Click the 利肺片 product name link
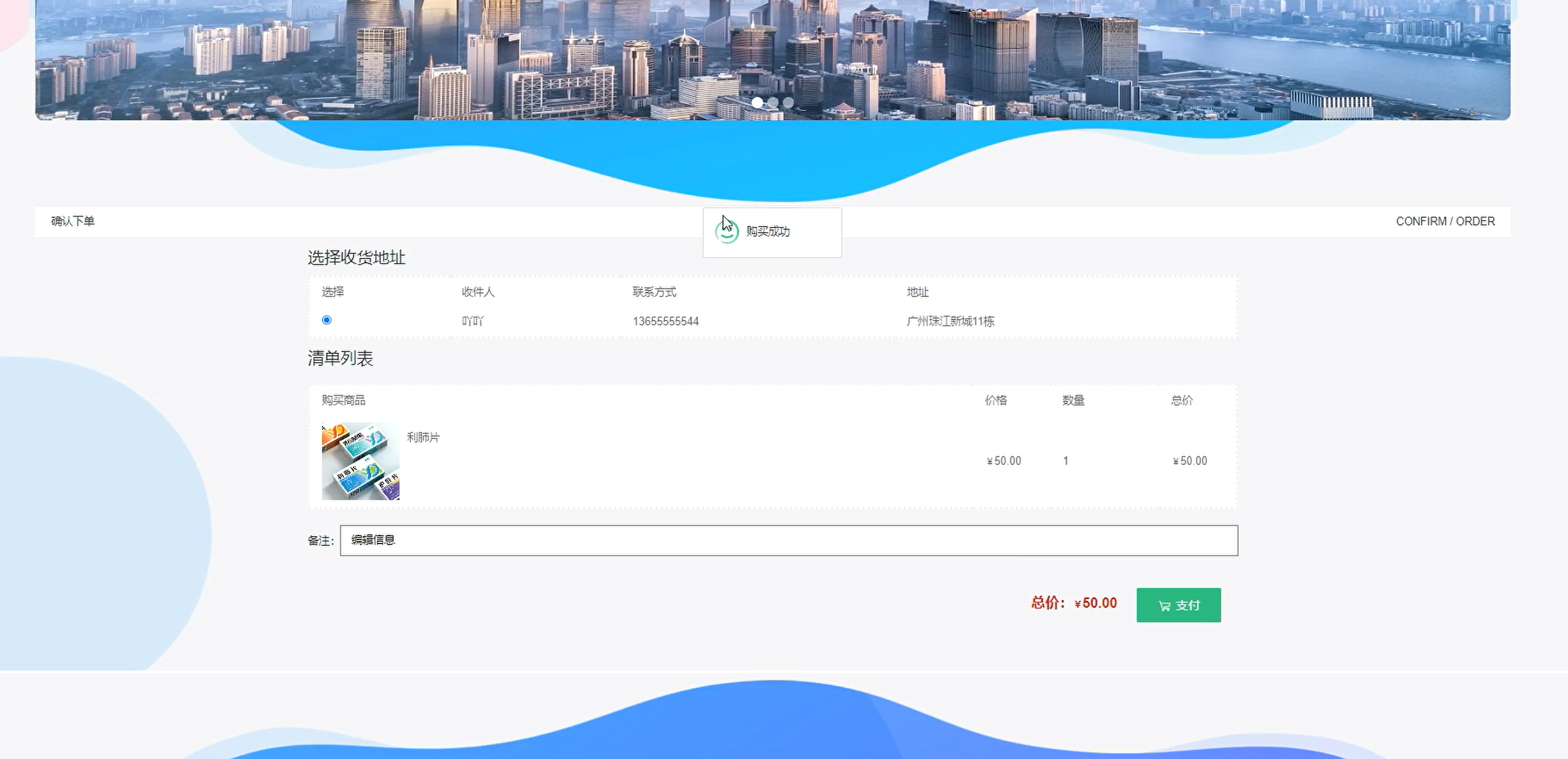 point(423,438)
